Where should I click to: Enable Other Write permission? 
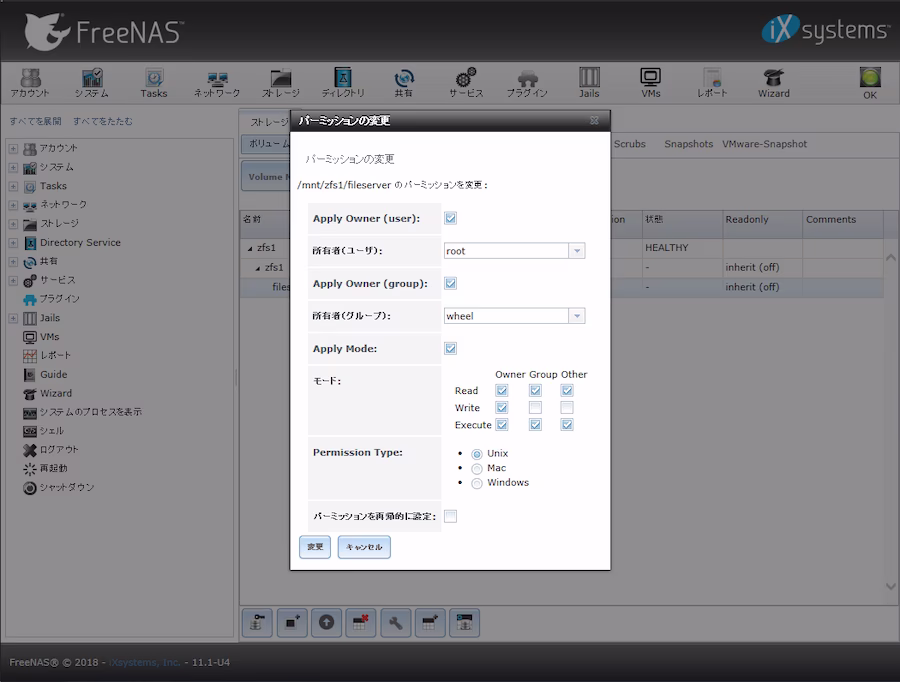[x=567, y=408]
